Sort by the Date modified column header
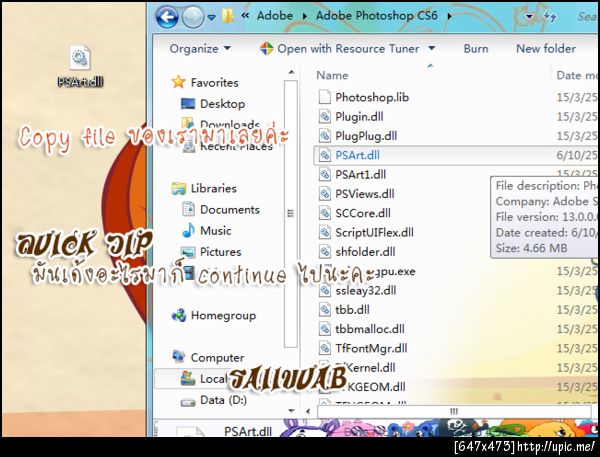 (x=577, y=75)
